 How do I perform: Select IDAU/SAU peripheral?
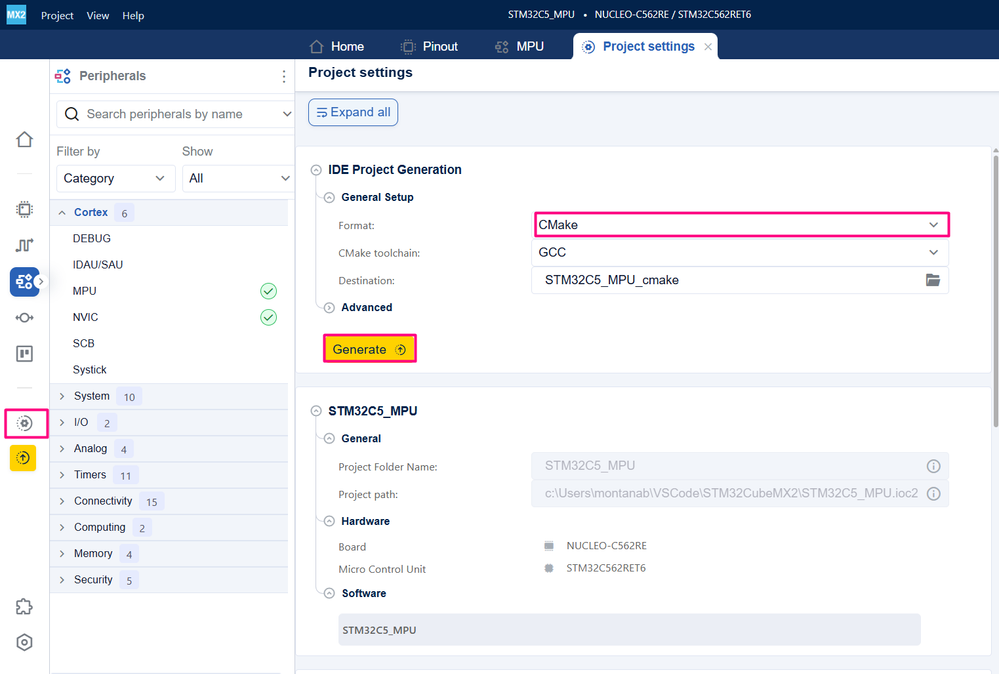[x=97, y=264]
